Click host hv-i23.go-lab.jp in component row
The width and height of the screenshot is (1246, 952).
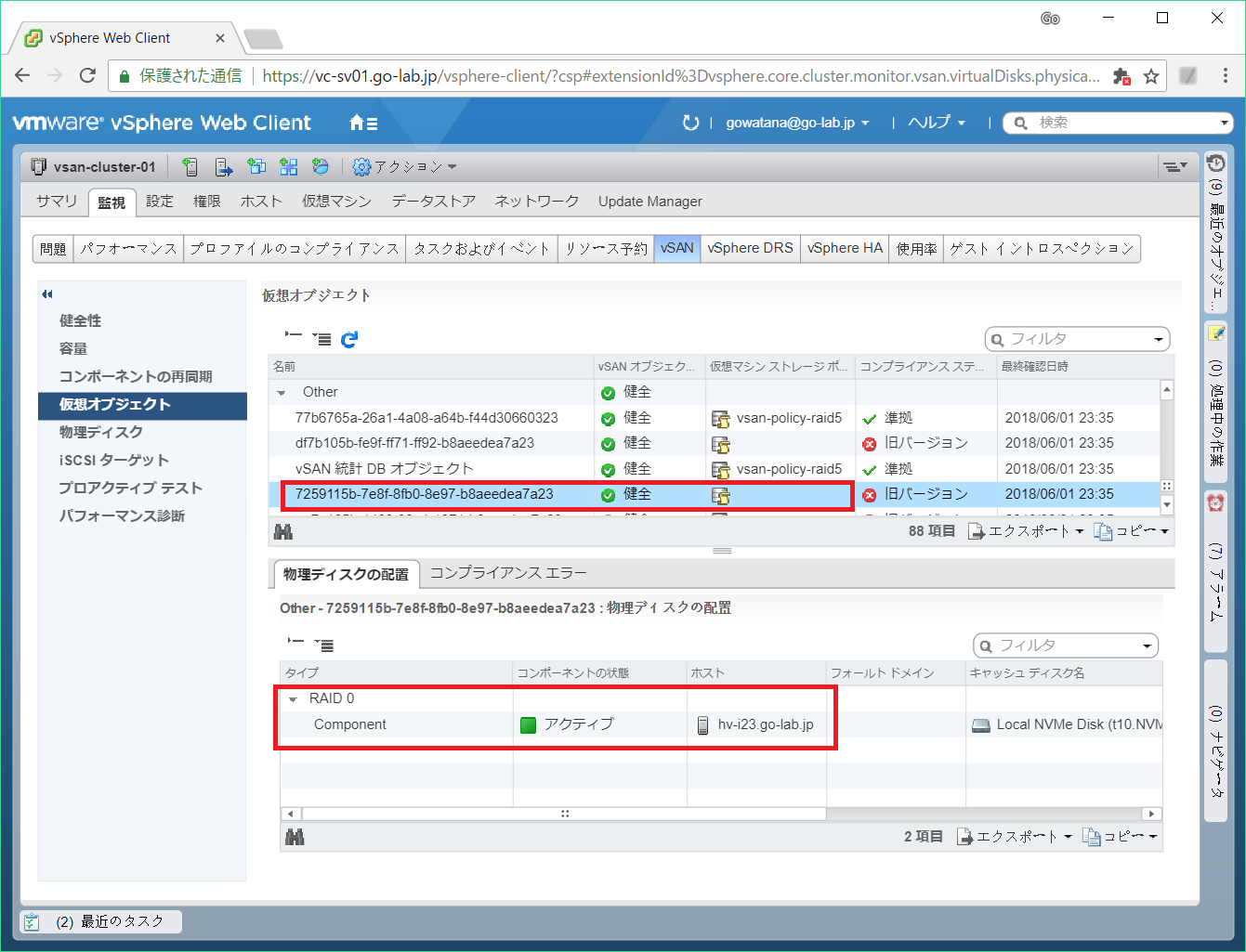(766, 725)
